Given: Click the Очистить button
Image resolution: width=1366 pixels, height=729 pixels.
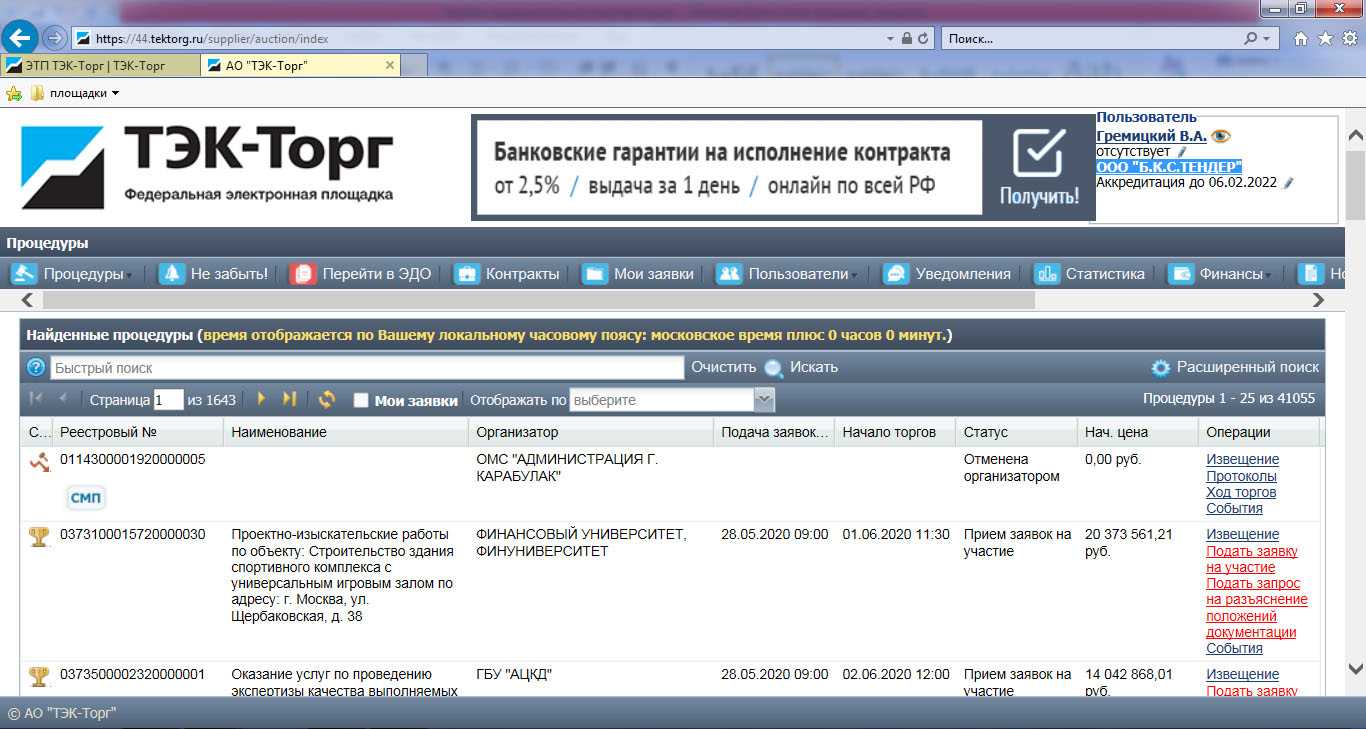Looking at the screenshot, I should (724, 367).
